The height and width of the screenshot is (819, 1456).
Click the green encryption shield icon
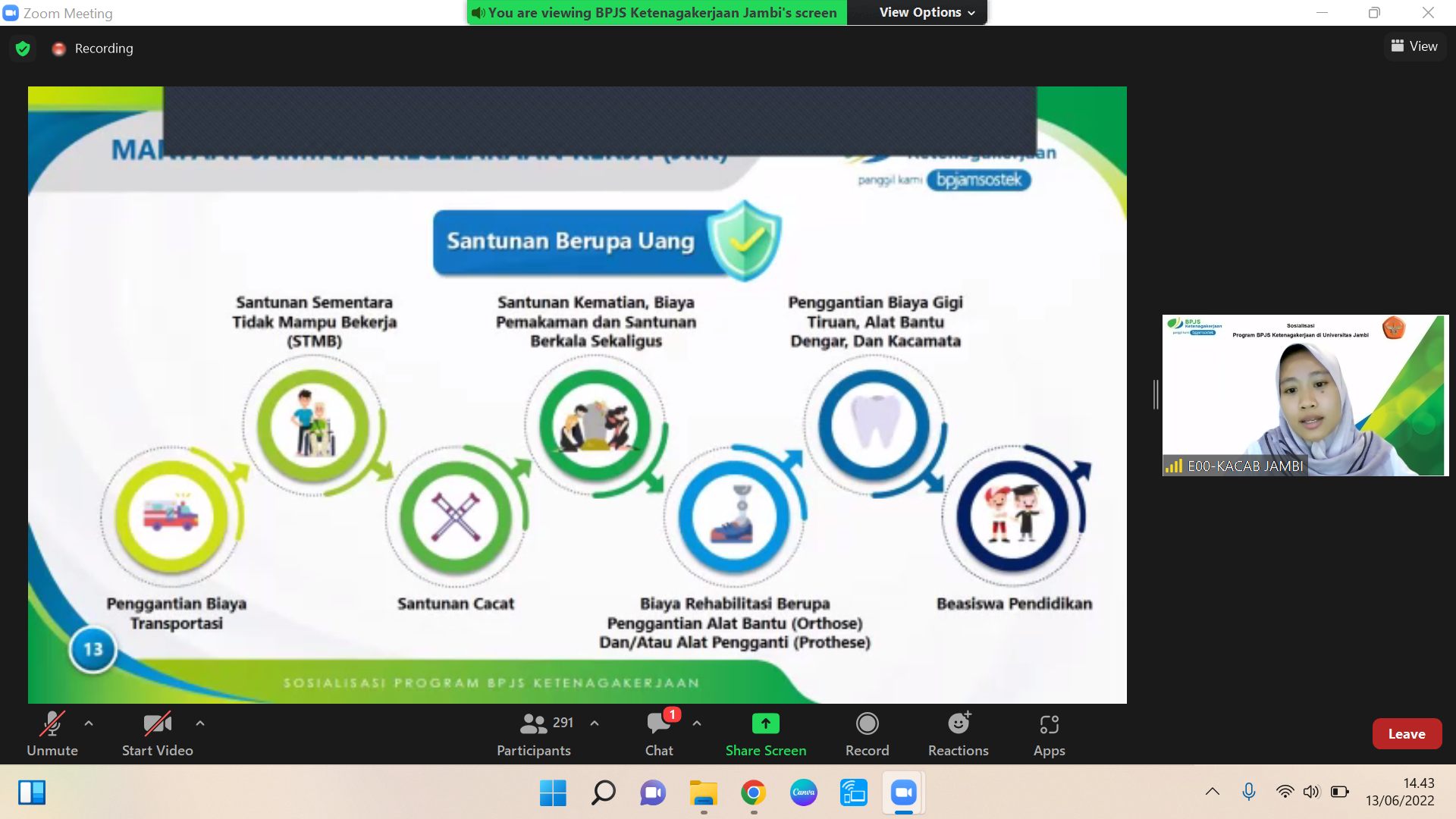23,49
